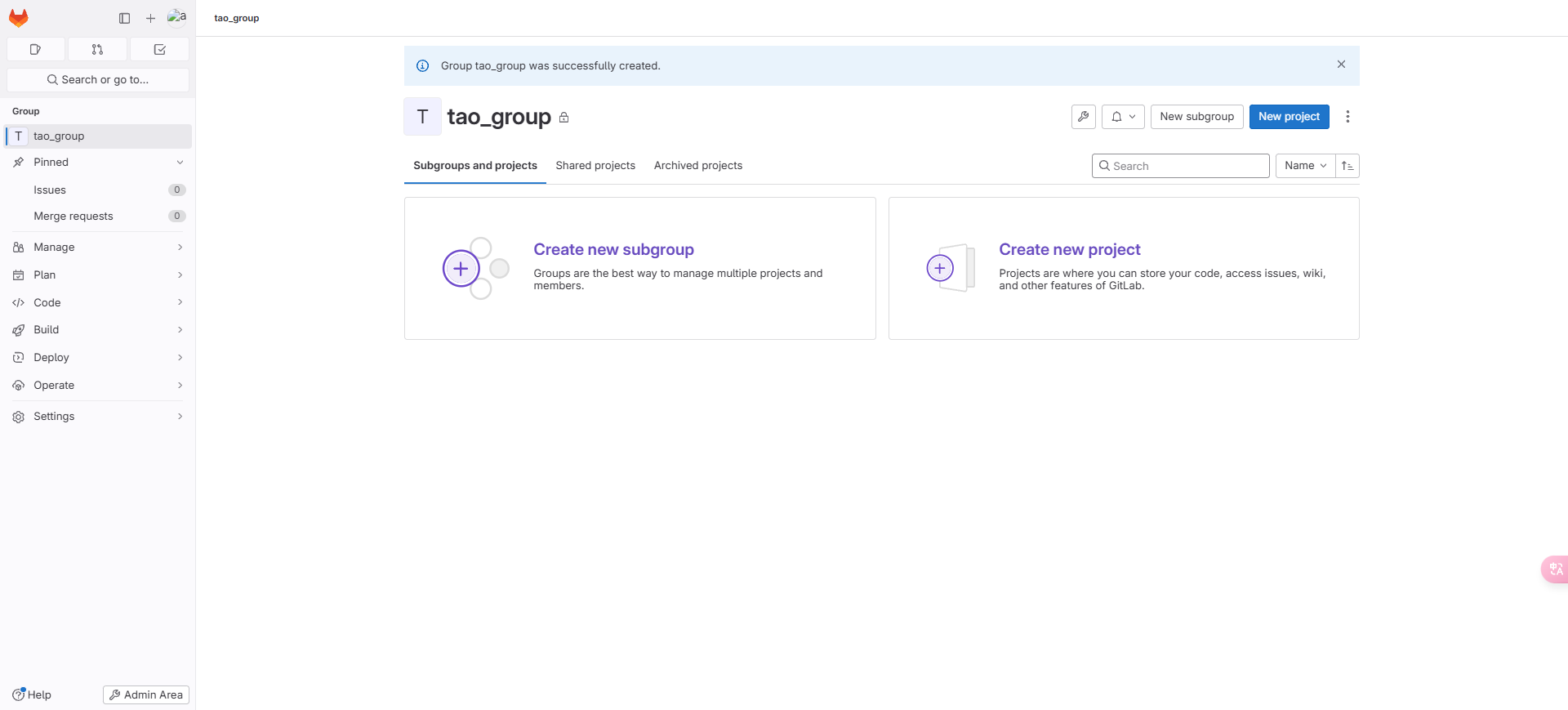This screenshot has width=1568, height=710.
Task: Open the notification bell dropdown
Action: point(1123,116)
